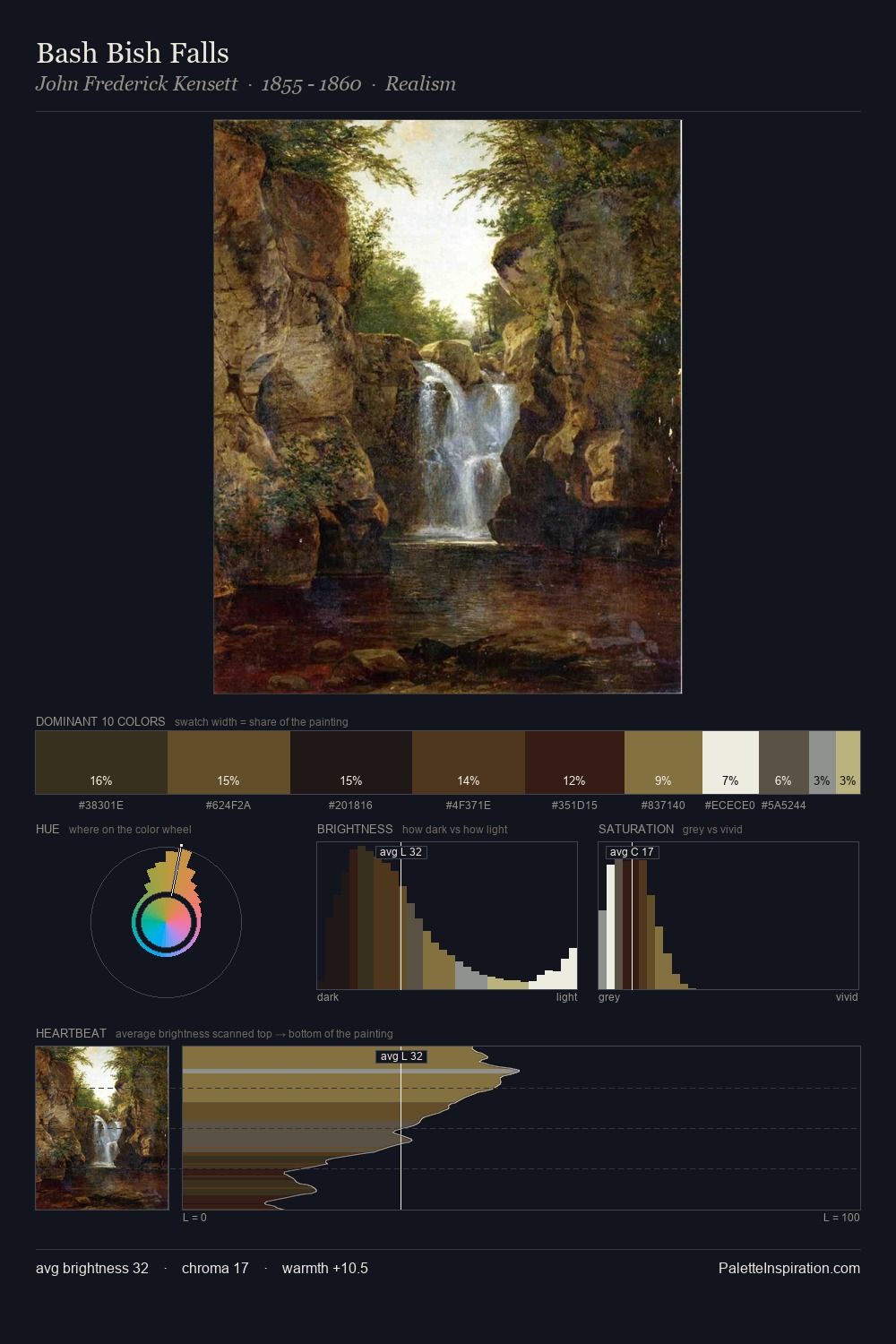
Task: Click the hex code #ECECE0 label
Action: point(729,806)
